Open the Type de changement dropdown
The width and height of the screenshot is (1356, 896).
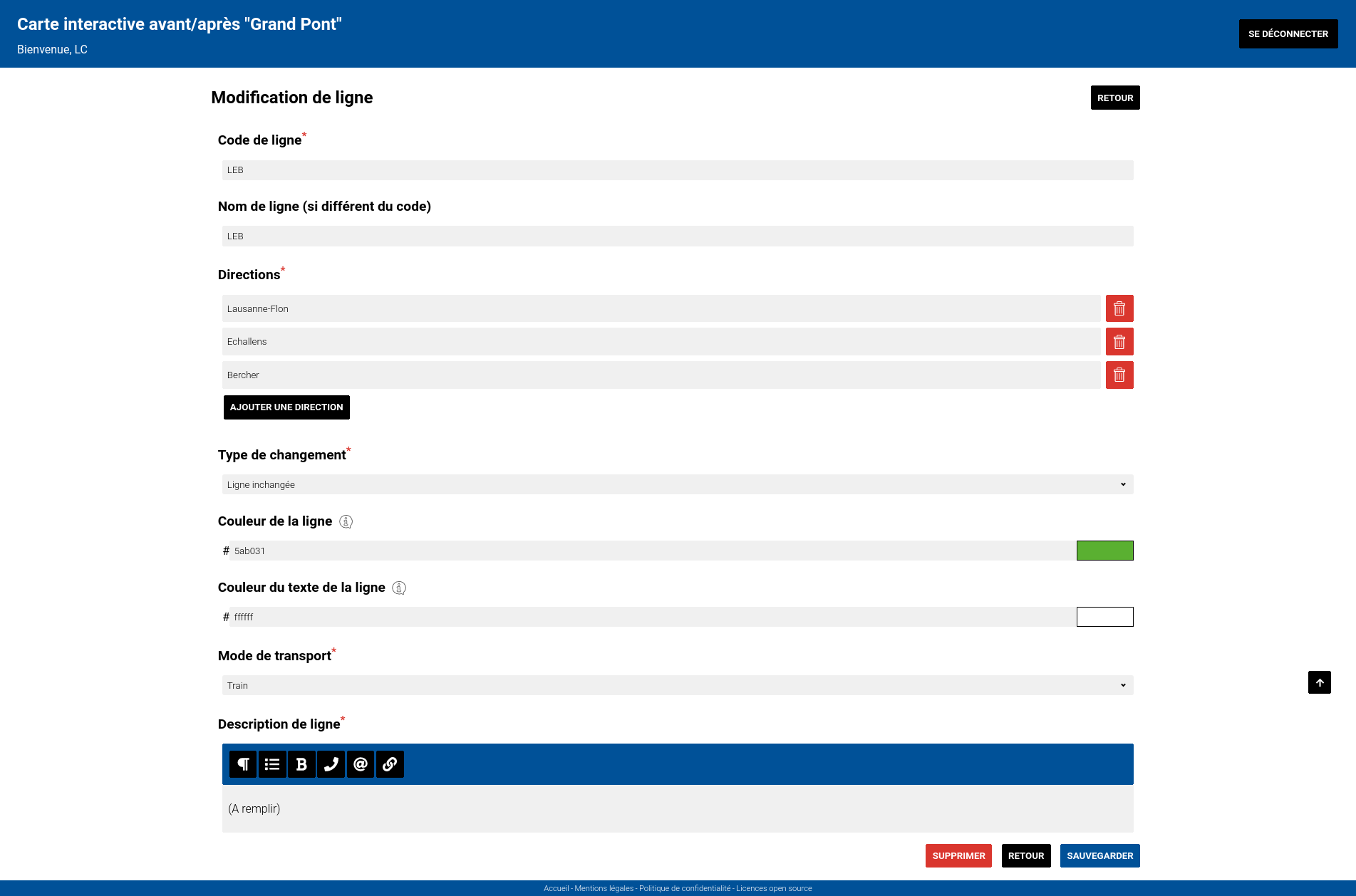click(x=677, y=484)
